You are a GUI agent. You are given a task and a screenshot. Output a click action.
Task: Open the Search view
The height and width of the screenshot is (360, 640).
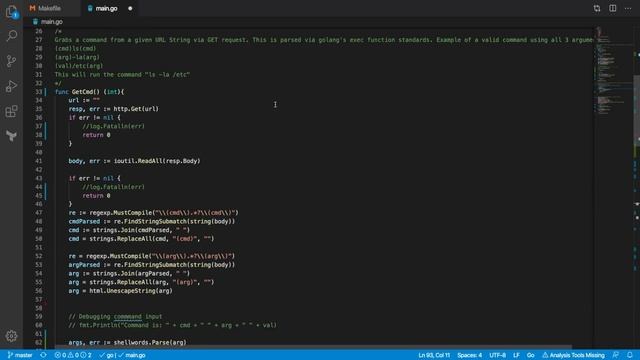[11, 36]
